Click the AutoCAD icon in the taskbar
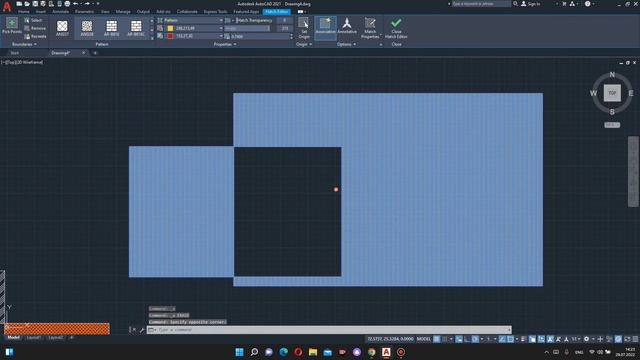Screen dimensions: 640x360 point(386,352)
